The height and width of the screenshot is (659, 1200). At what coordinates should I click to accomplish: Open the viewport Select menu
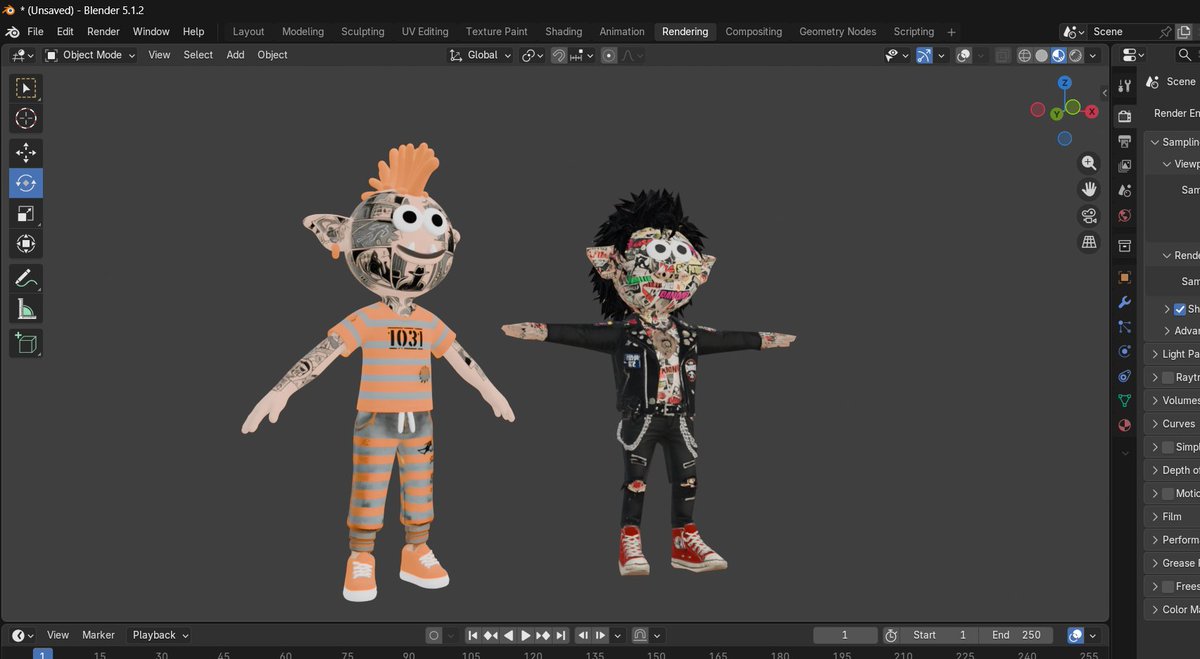point(198,55)
